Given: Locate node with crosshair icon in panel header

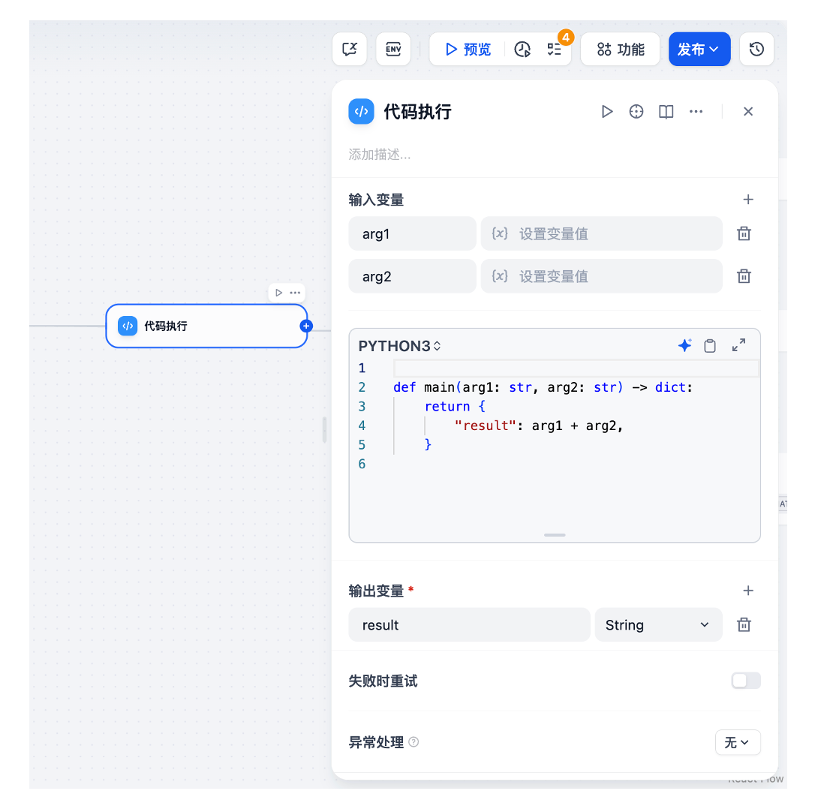Looking at the screenshot, I should (x=636, y=111).
